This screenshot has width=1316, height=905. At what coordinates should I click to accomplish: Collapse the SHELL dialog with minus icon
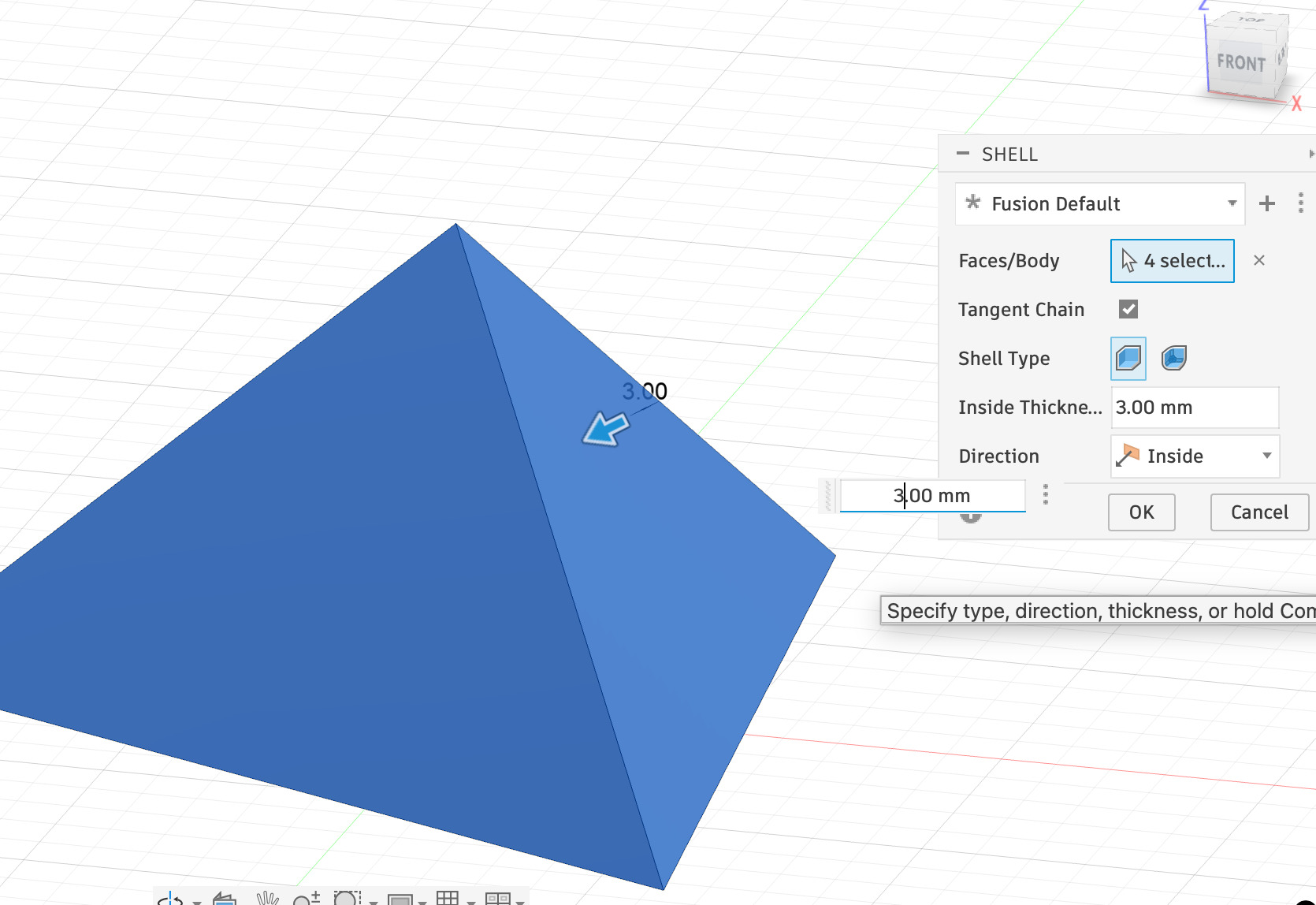[962, 154]
